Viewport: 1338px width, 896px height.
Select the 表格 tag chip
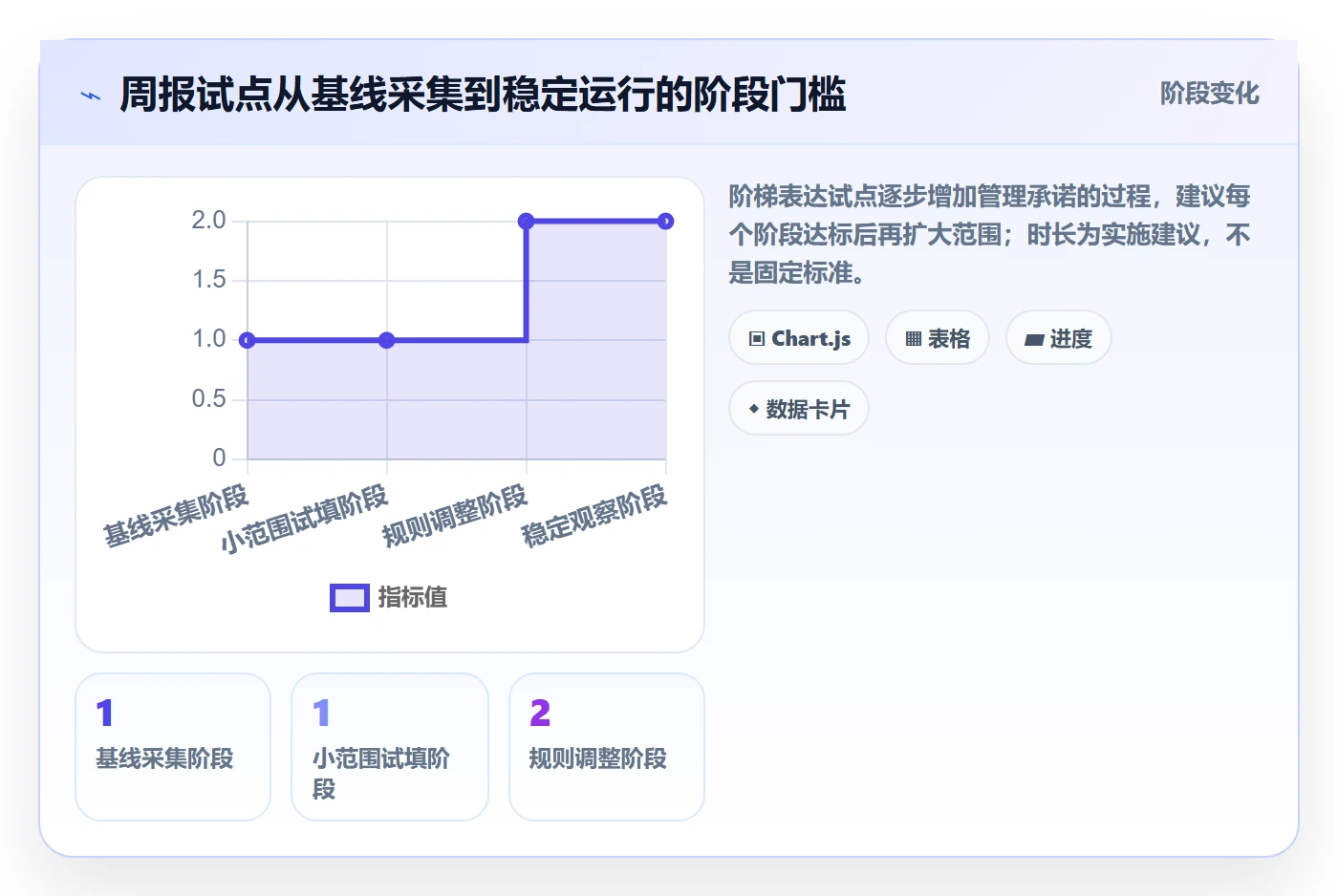(x=938, y=338)
